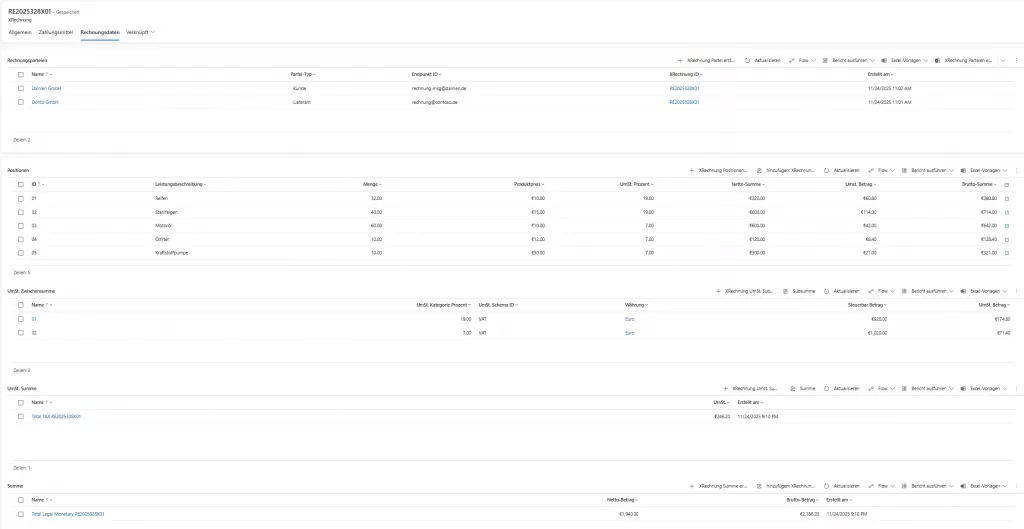1024x529 pixels.
Task: Tick checkbox for the Lieferant party row
Action: pyautogui.click(x=21, y=103)
